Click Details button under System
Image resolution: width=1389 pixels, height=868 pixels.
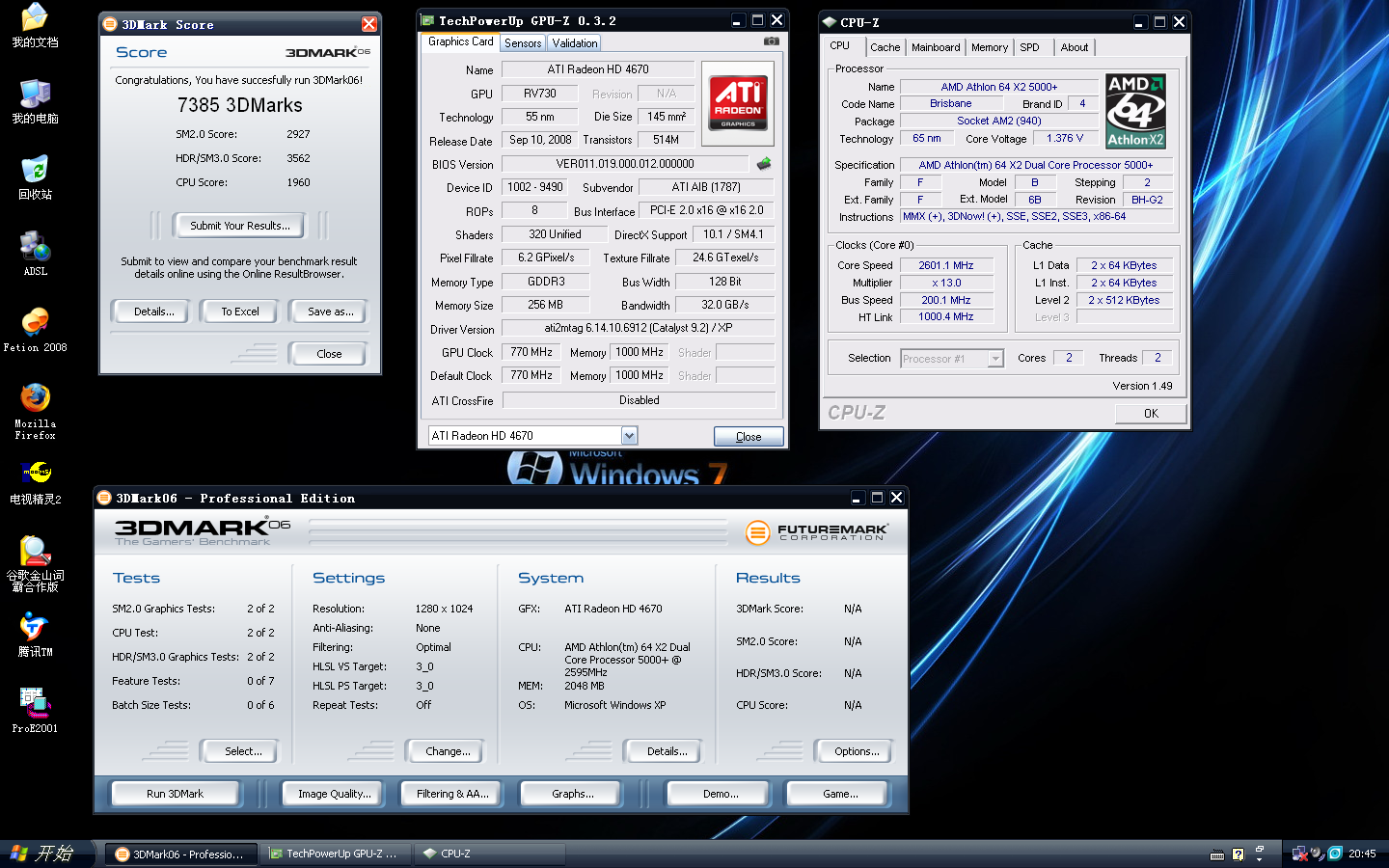coord(664,751)
